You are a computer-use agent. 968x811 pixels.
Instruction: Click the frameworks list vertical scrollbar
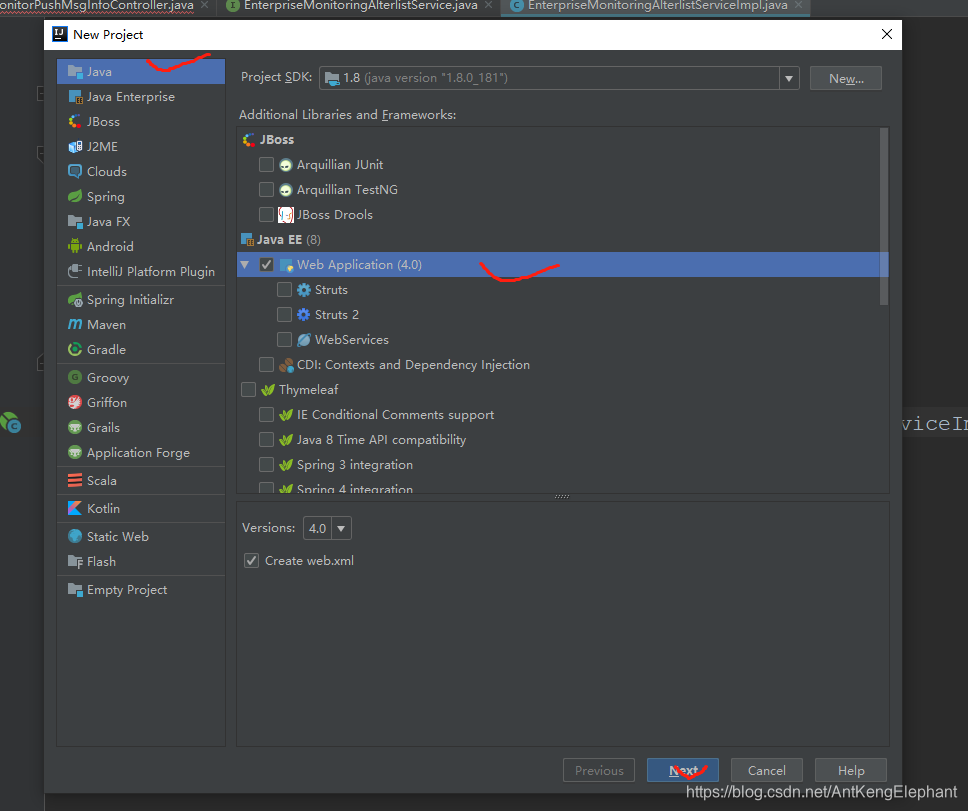(x=884, y=217)
